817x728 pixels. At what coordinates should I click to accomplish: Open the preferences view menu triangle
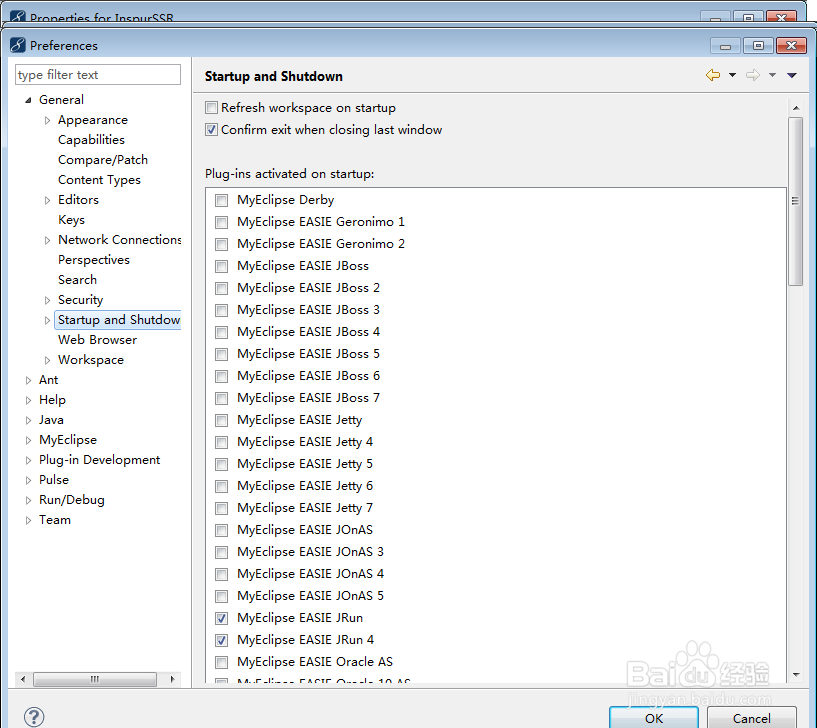tap(791, 76)
